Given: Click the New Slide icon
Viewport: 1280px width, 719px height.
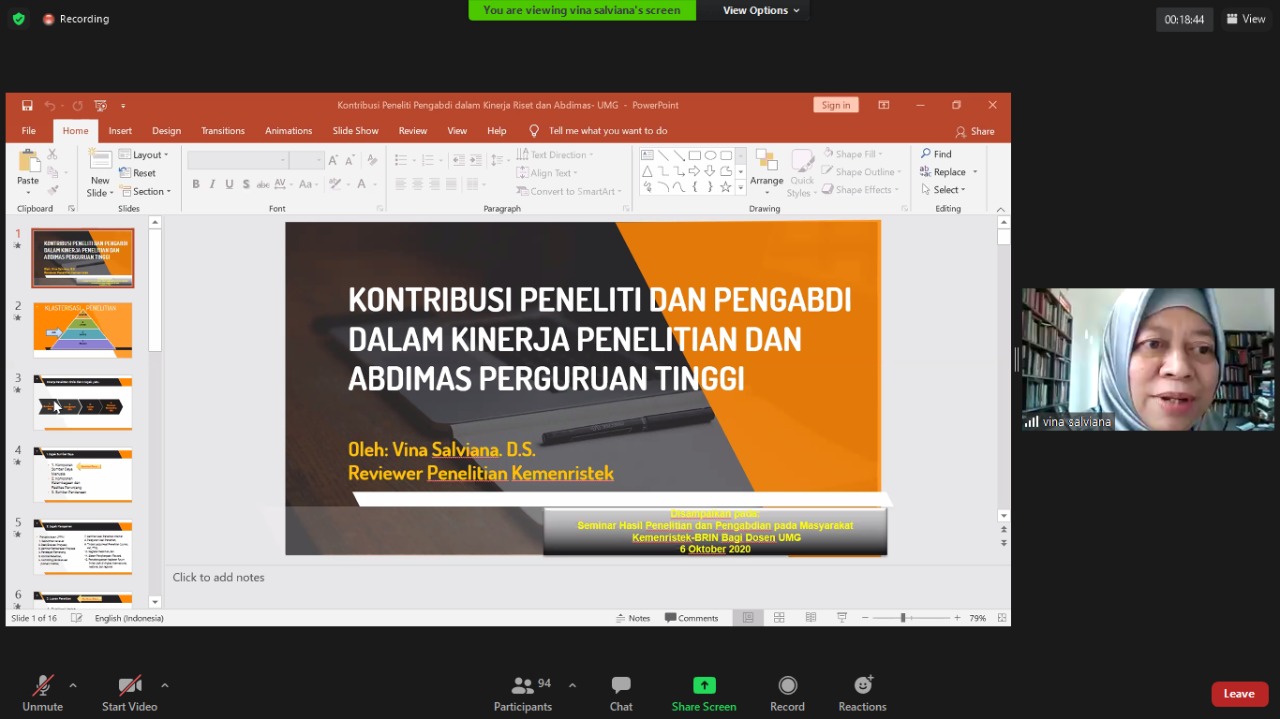Looking at the screenshot, I should click(x=100, y=161).
